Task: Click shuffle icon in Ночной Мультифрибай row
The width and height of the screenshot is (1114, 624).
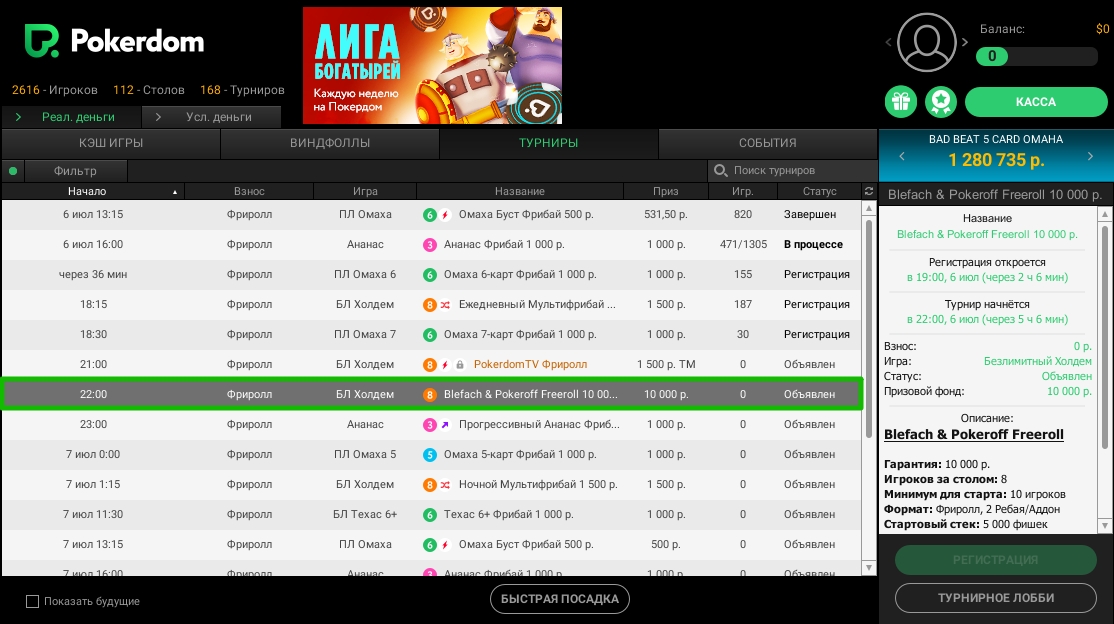Action: [445, 485]
